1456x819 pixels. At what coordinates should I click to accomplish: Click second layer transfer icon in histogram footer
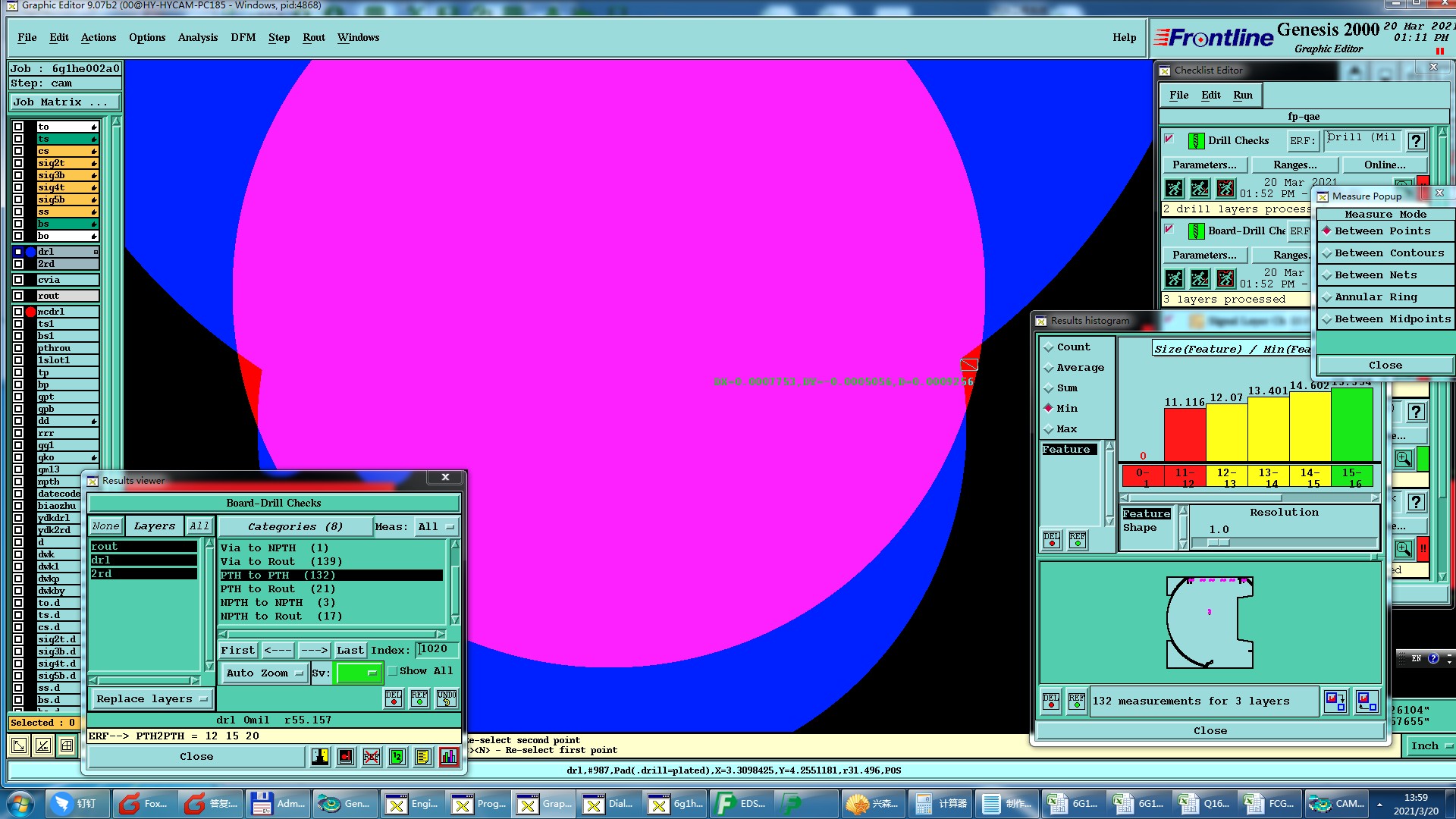click(1367, 701)
